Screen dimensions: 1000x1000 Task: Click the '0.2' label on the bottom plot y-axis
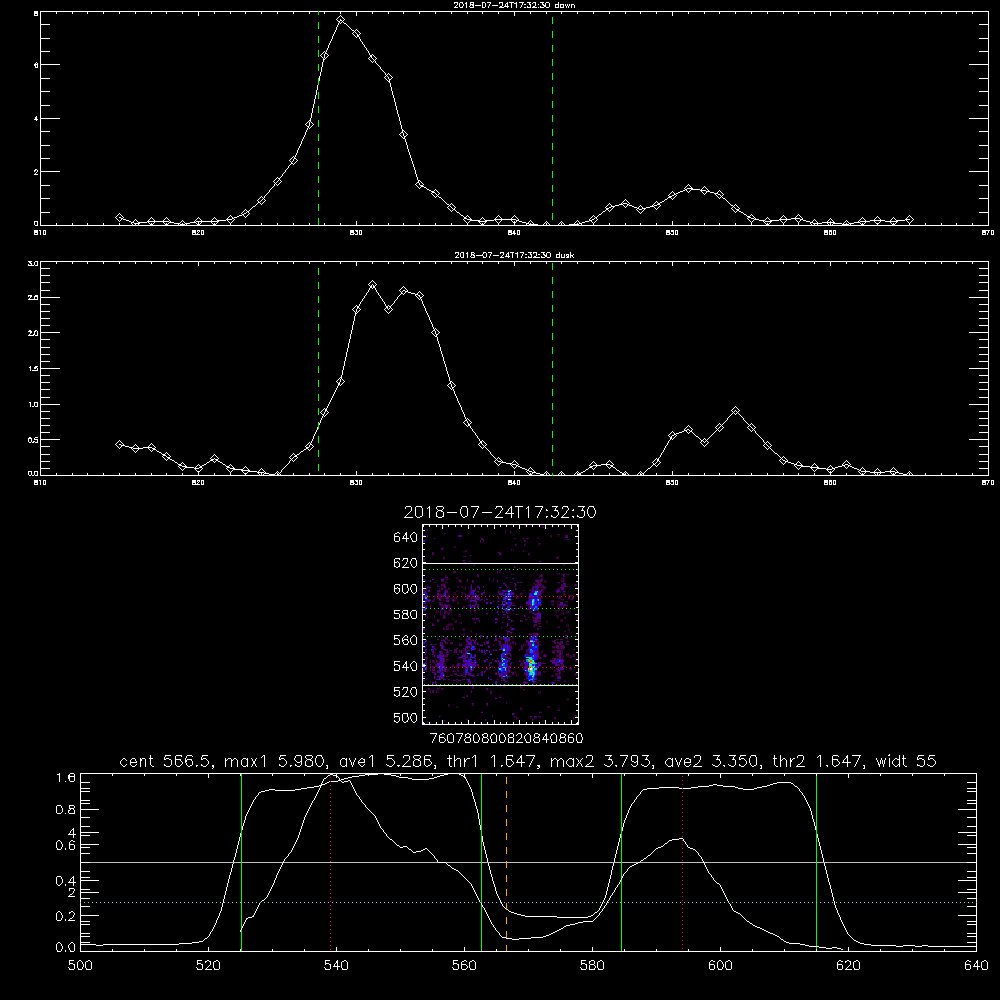(66, 916)
